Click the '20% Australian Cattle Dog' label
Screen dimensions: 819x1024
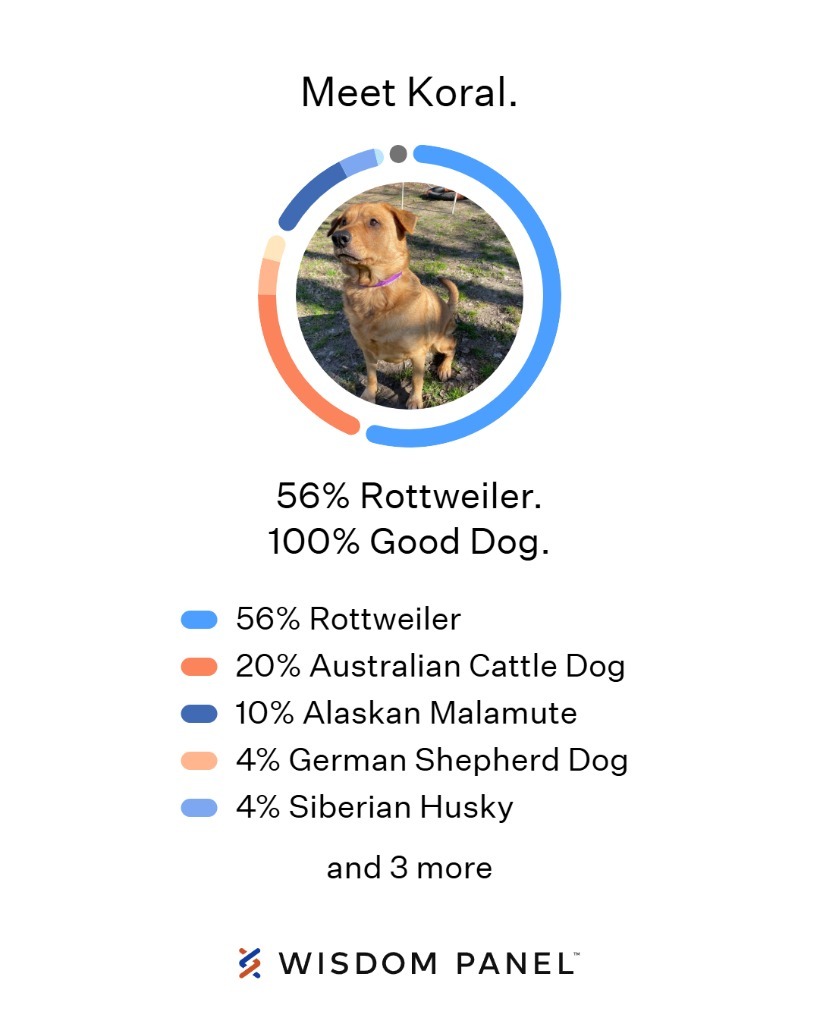(430, 666)
